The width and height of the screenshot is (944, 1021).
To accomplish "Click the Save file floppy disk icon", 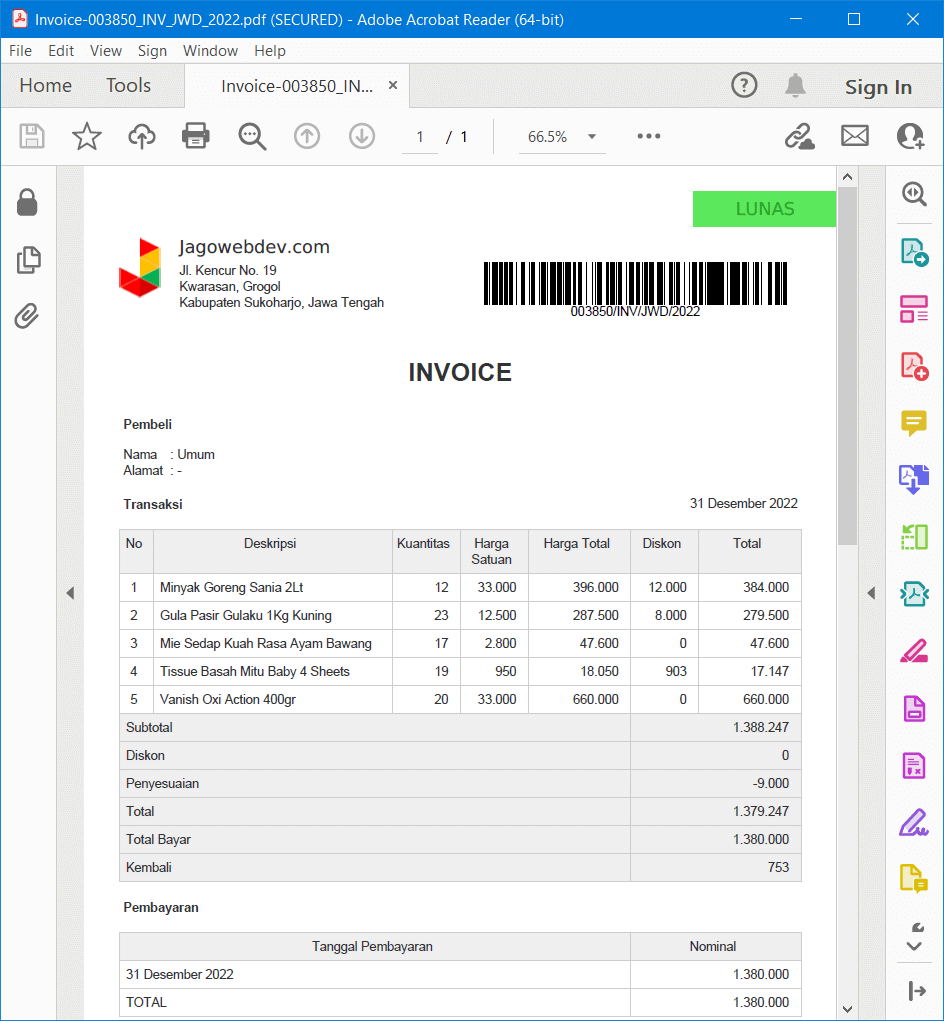I will [x=32, y=137].
